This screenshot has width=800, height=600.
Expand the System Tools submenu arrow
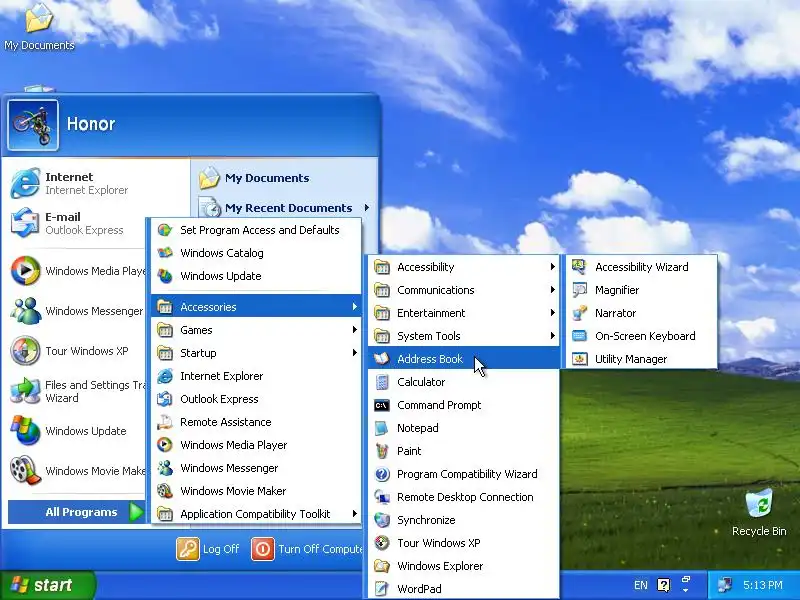click(x=553, y=336)
